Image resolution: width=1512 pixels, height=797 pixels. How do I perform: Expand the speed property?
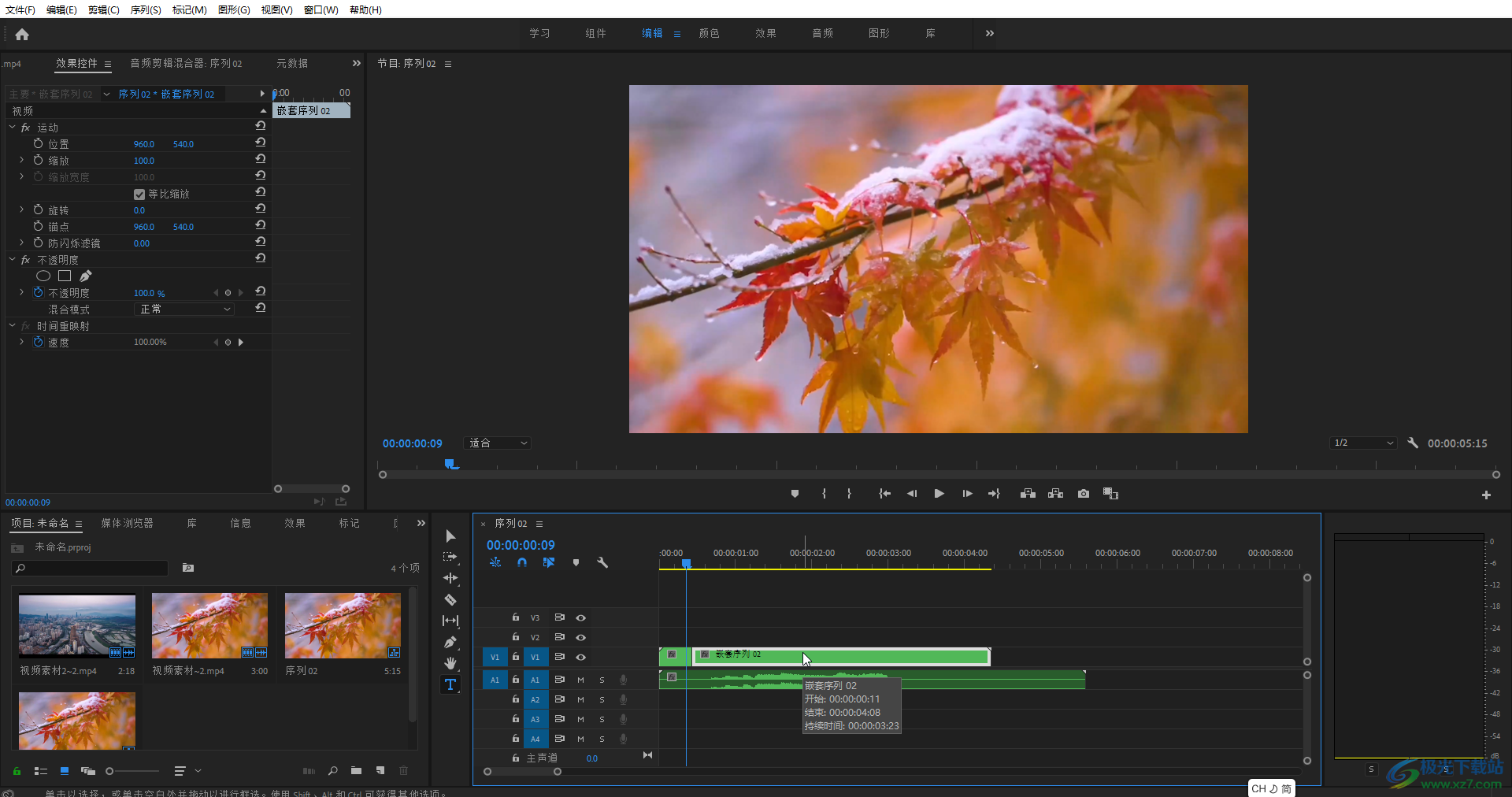pos(21,342)
